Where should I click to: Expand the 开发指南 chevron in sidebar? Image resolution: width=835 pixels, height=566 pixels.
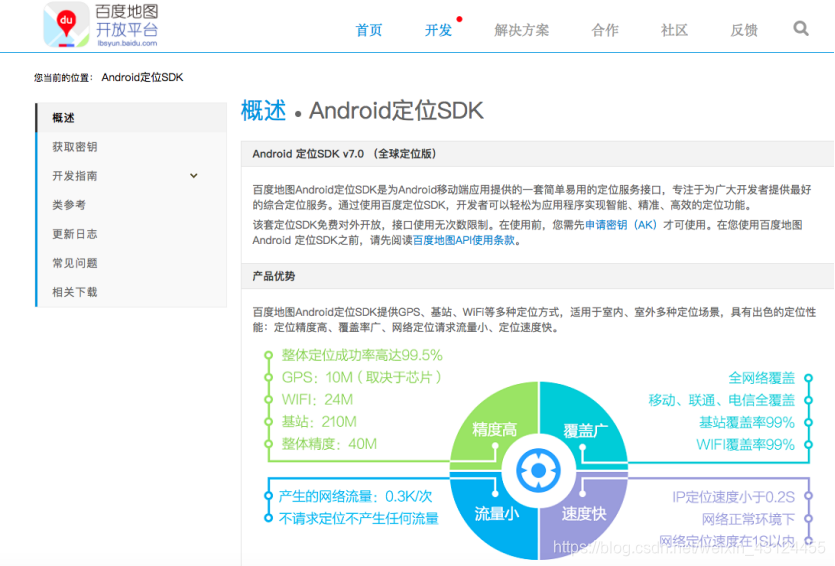click(194, 176)
